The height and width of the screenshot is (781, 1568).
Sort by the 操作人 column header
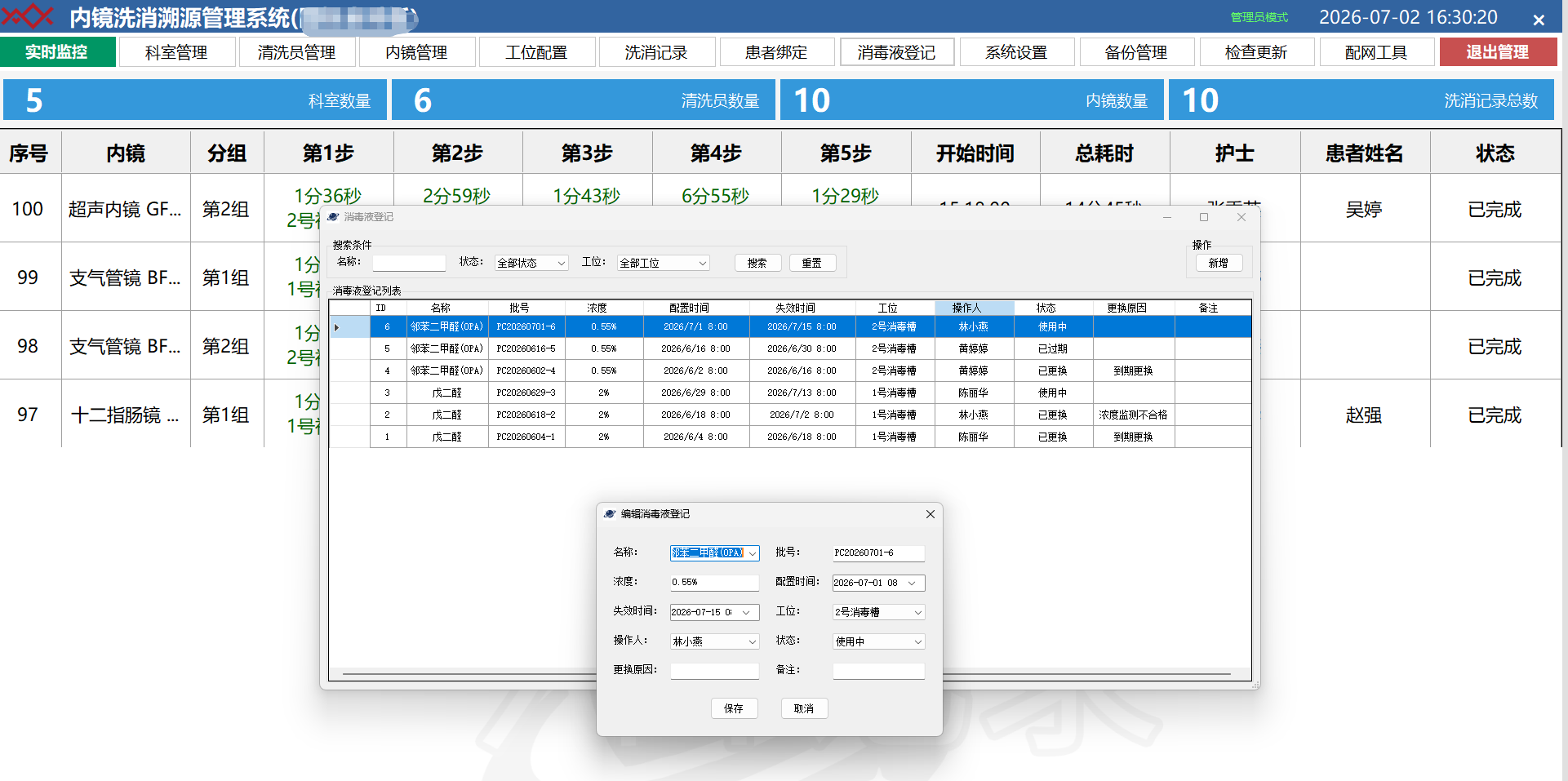click(974, 308)
